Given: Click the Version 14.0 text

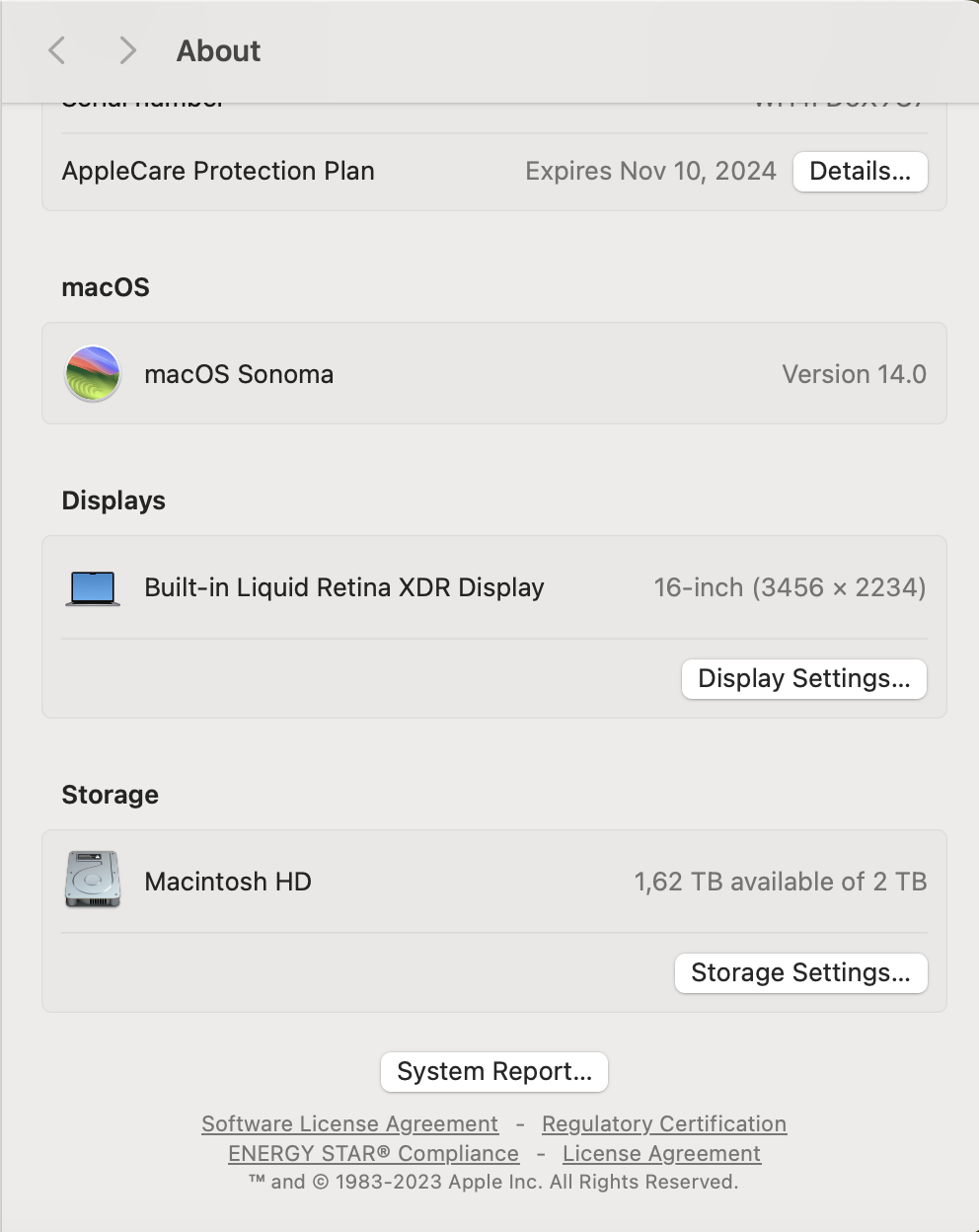Looking at the screenshot, I should [854, 374].
